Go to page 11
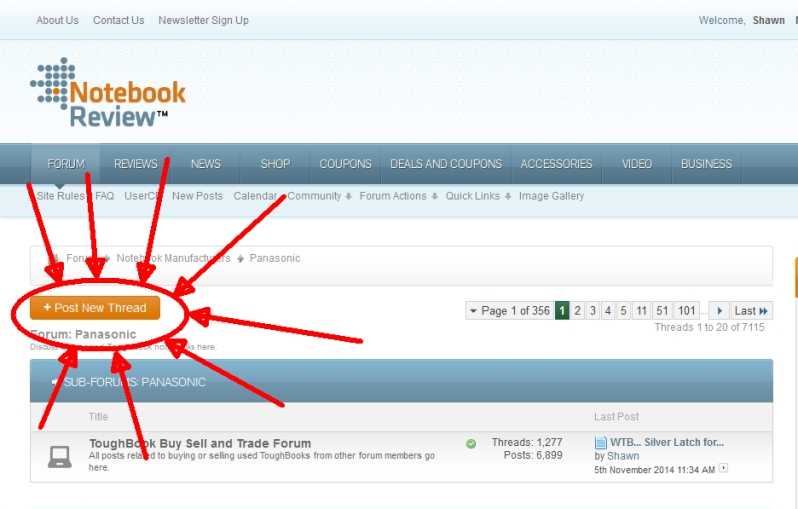The height and width of the screenshot is (509, 798). coord(641,310)
